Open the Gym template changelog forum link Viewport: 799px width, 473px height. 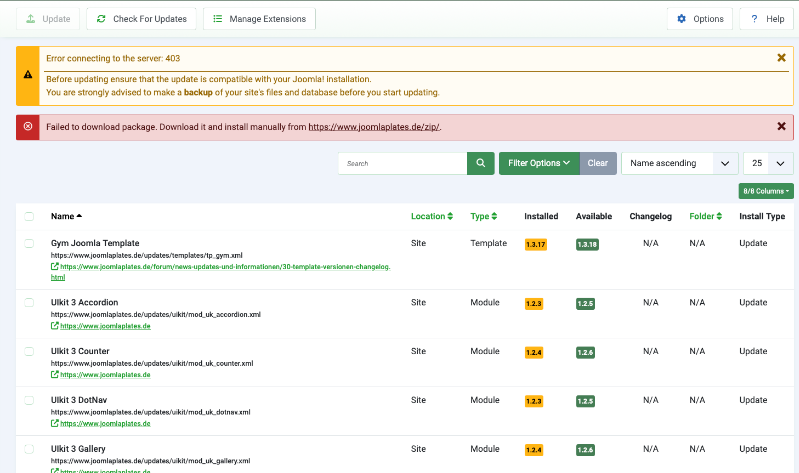221,272
